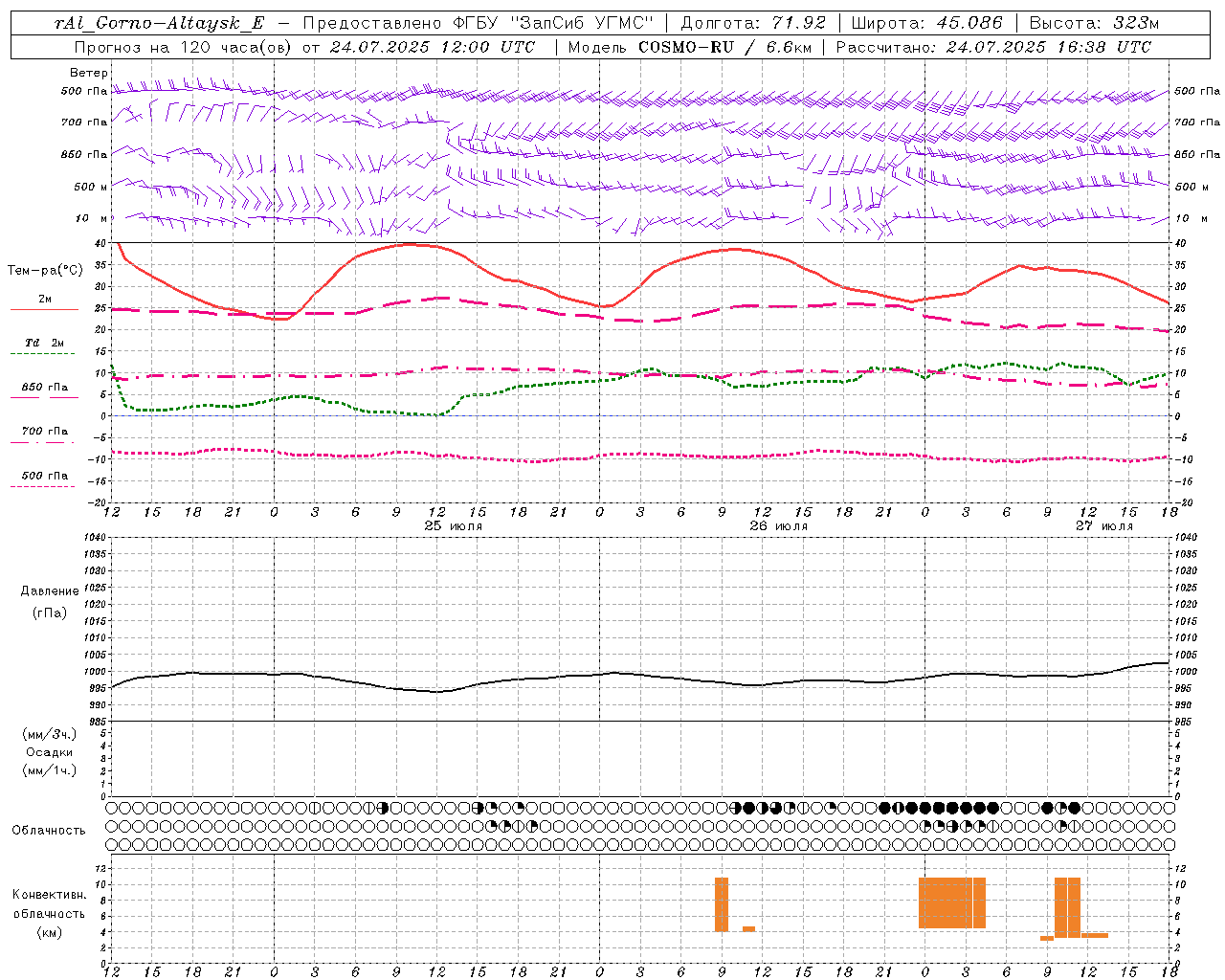Screen dimensions: 1225x980
Task: Click the 26 июля date label
Action: (x=779, y=526)
